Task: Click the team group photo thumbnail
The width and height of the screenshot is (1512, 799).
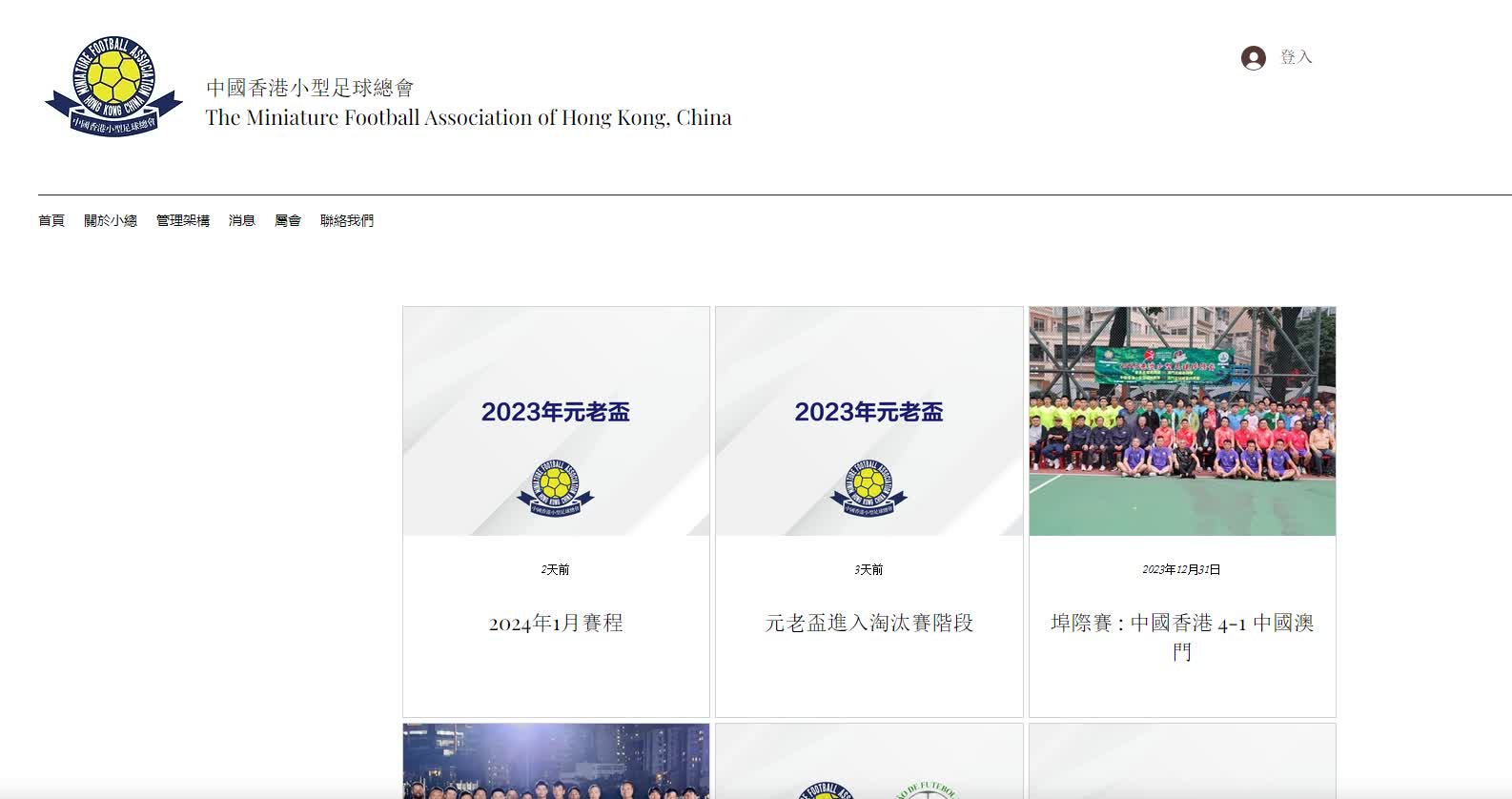Action: coord(1182,421)
